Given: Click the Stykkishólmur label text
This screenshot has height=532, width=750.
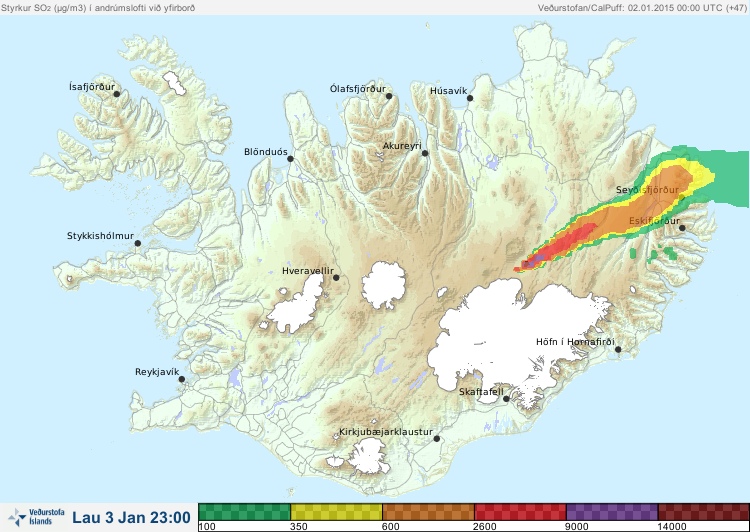Looking at the screenshot, I should [100, 236].
